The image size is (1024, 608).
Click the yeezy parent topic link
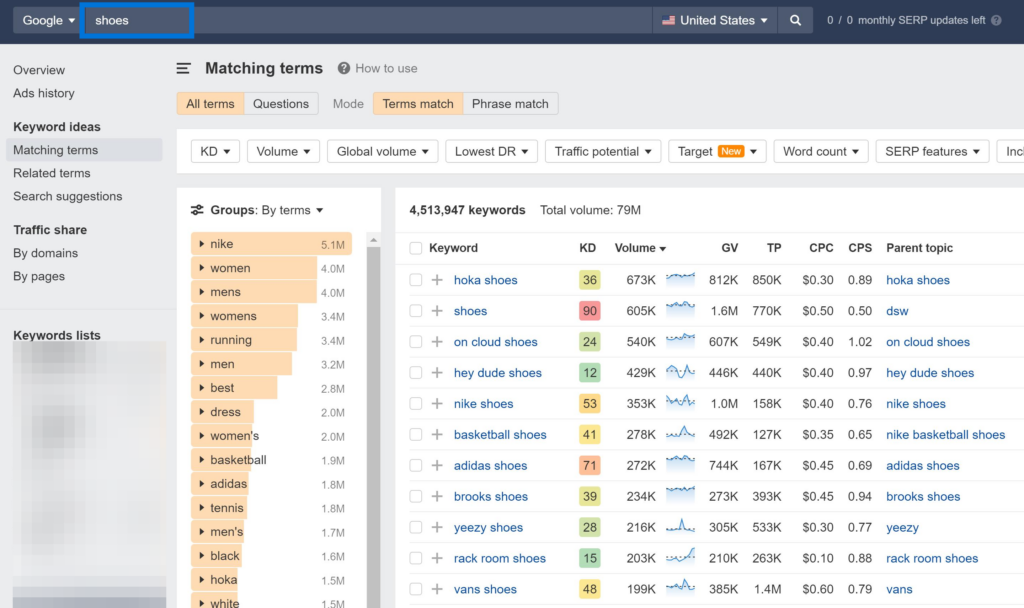[x=902, y=527]
